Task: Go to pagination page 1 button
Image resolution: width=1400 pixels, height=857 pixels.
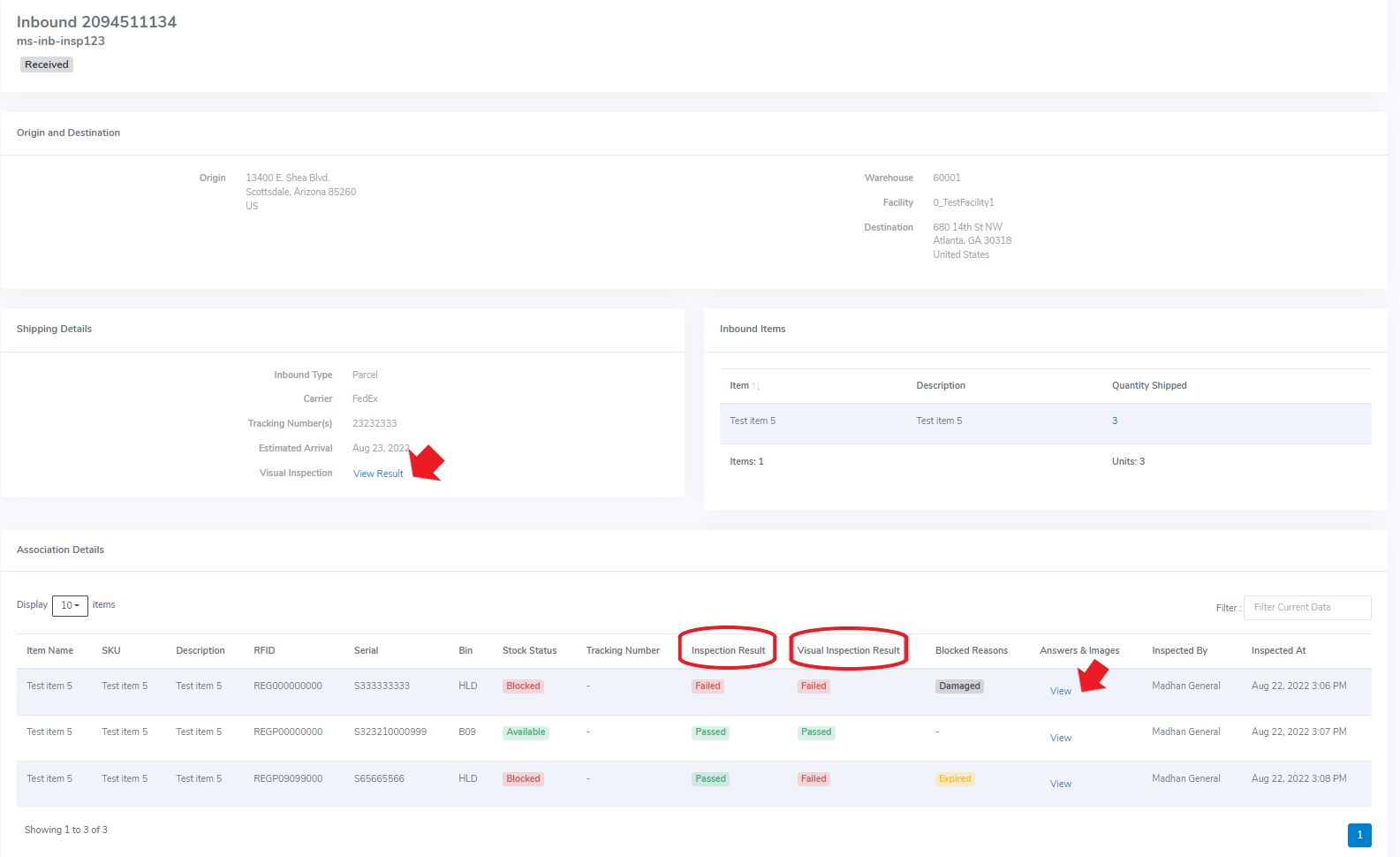Action: click(x=1358, y=834)
